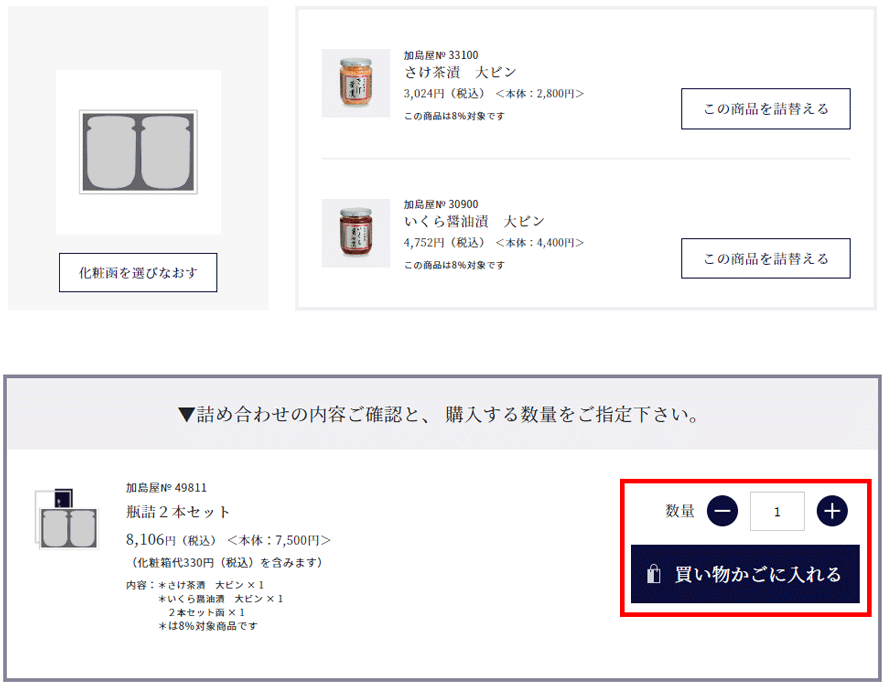Select the 加島屋№ 30900 item number
This screenshot has height=686, width=884.
pyautogui.click(x=441, y=204)
